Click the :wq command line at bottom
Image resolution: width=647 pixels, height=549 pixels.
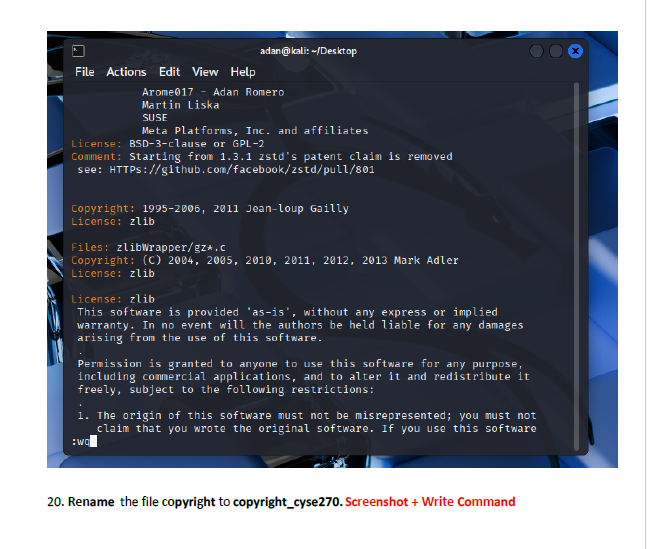pyautogui.click(x=82, y=441)
